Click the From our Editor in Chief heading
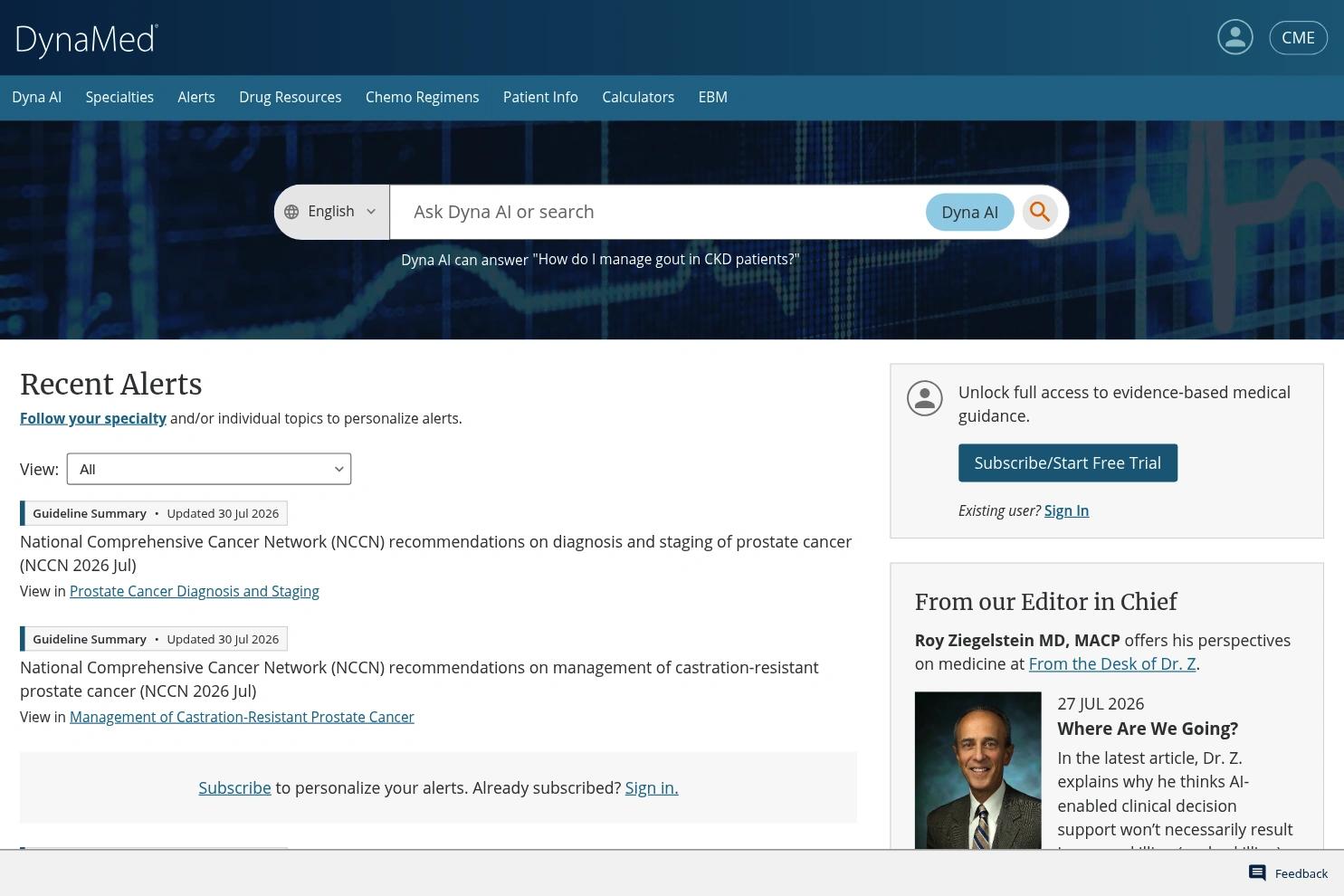 pos(1046,602)
